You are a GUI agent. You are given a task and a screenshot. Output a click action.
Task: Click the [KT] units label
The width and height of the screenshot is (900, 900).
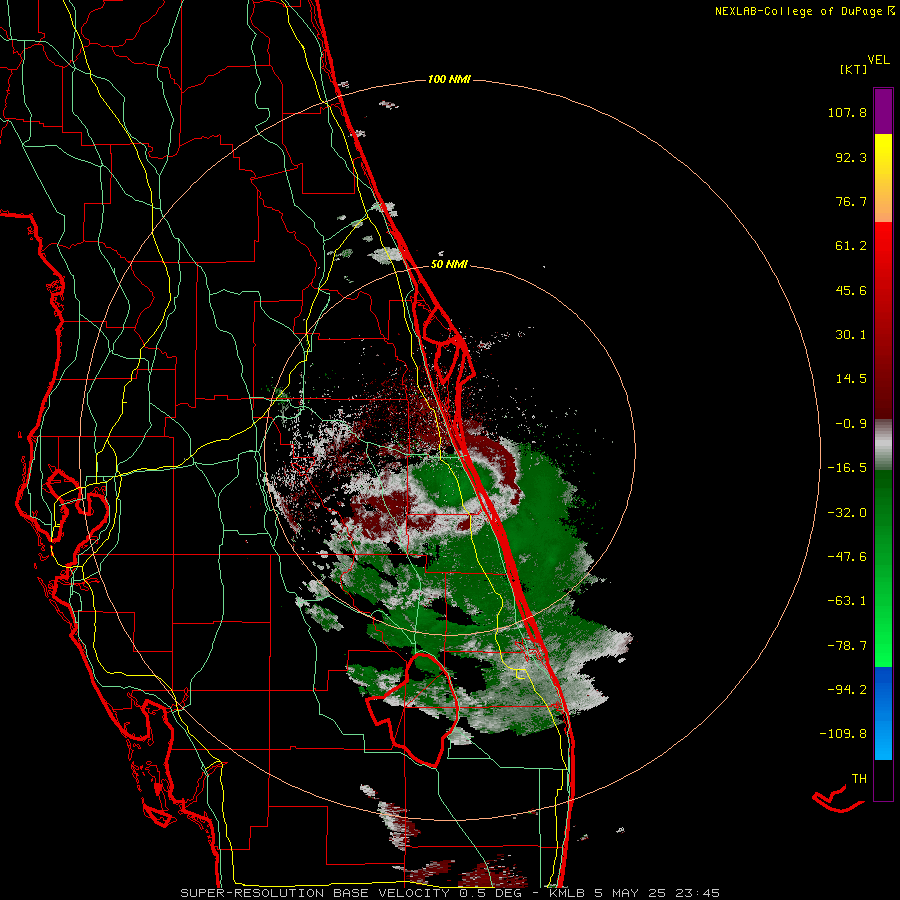click(x=854, y=69)
